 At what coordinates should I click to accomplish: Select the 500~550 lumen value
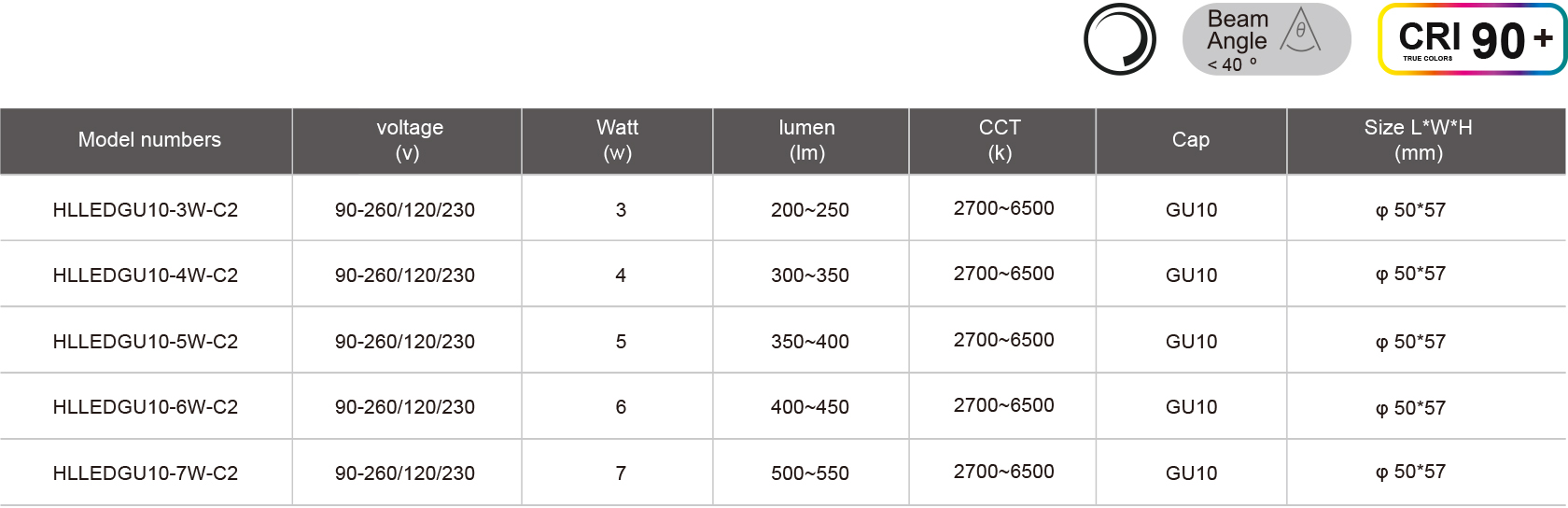point(810,473)
